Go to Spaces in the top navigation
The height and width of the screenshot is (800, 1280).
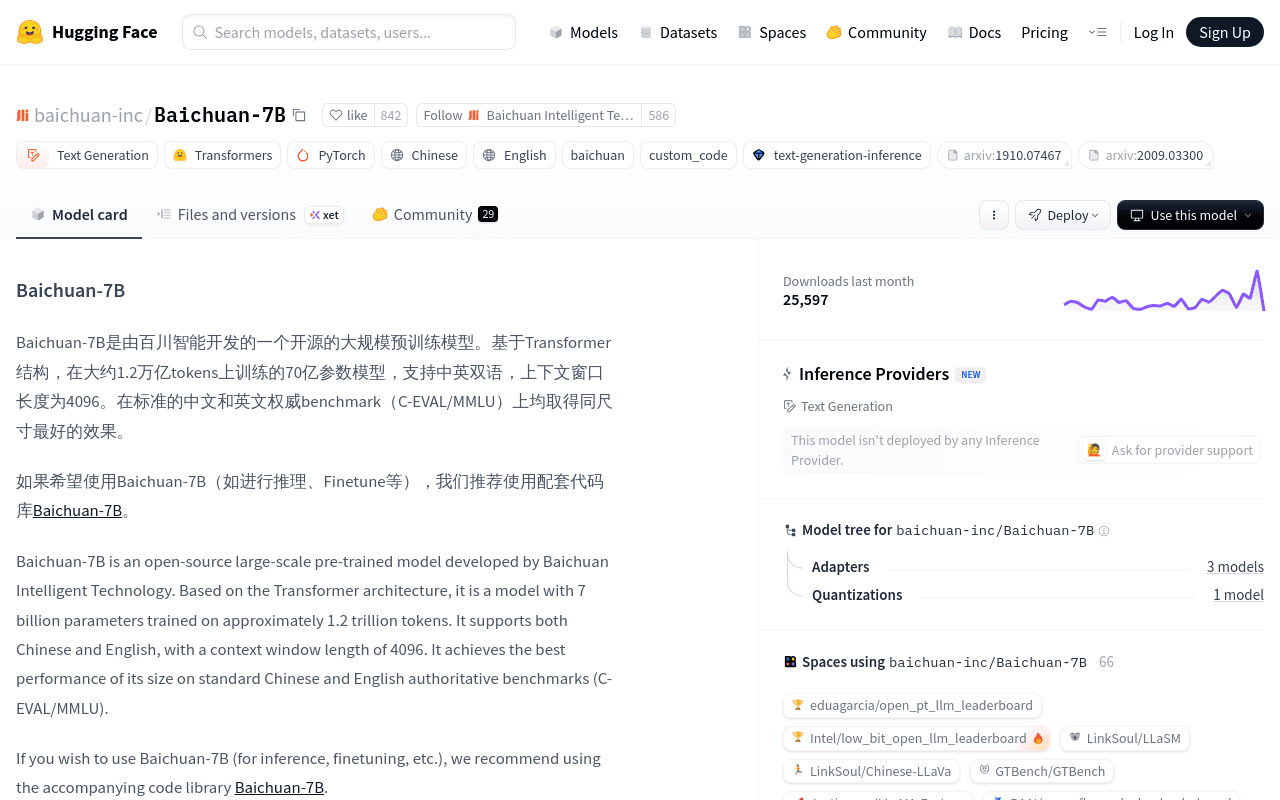[x=772, y=32]
